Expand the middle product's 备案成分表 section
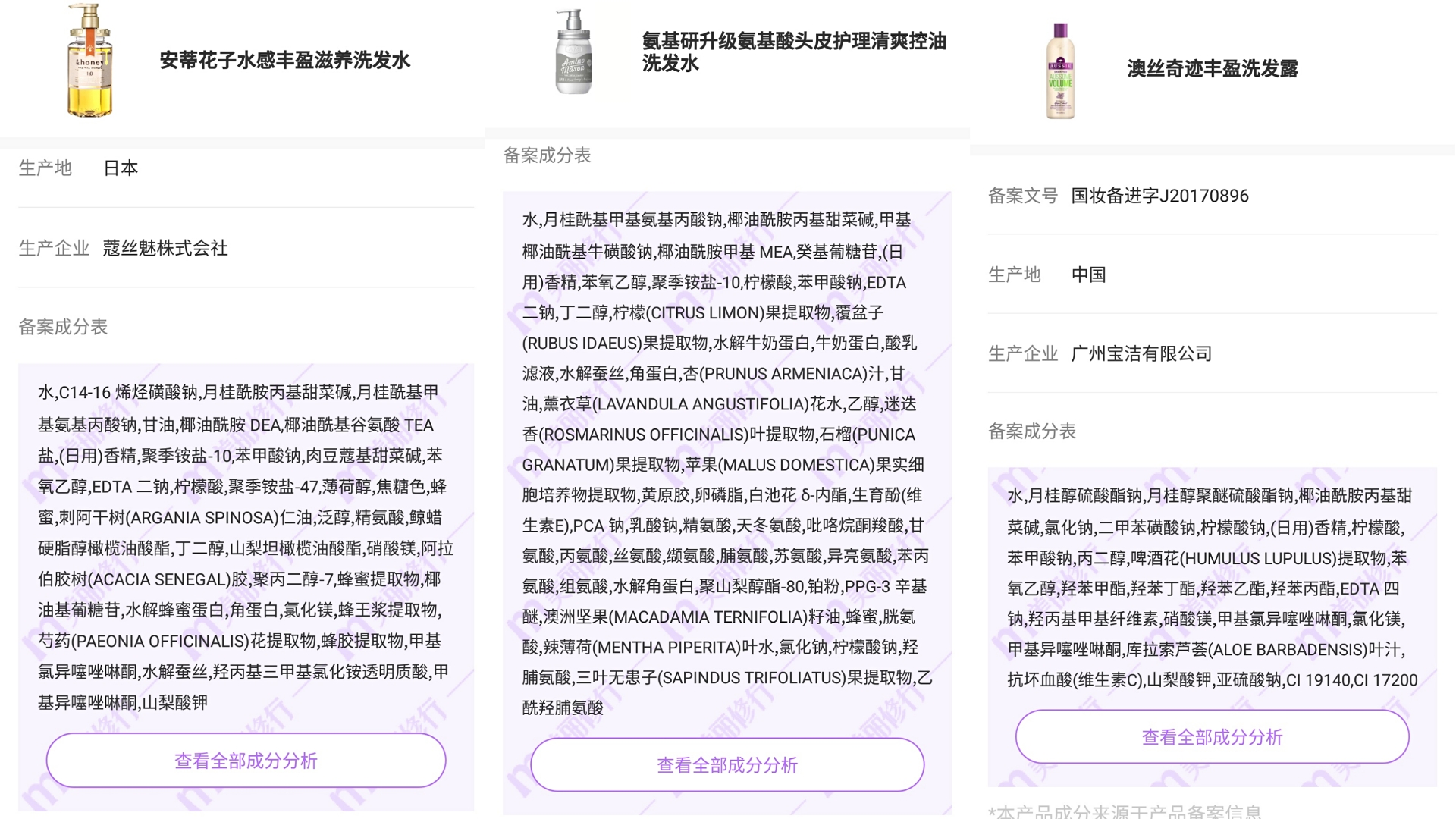The image size is (1456, 819). click(x=549, y=155)
